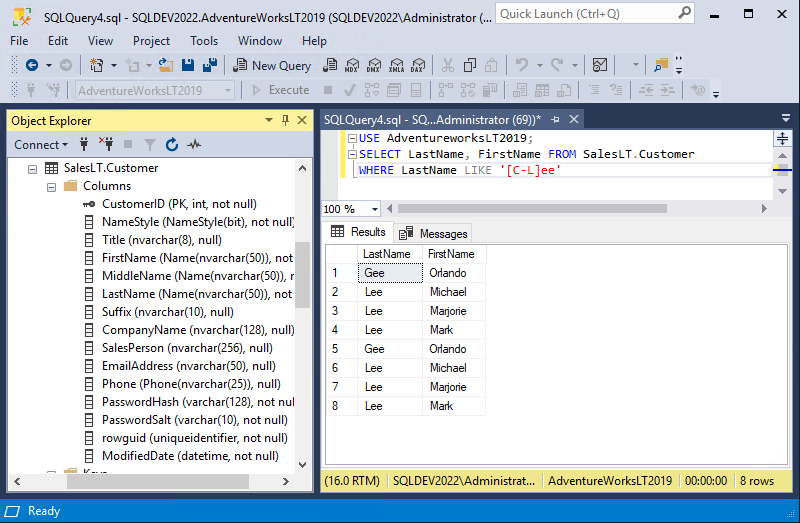This screenshot has width=800, height=523.
Task: Collapse the Columns folder node
Action: pyautogui.click(x=52, y=187)
